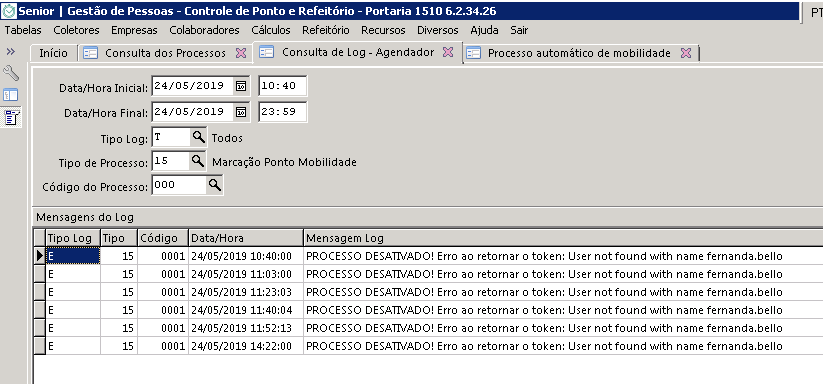Open the Recursos menu
Image resolution: width=823 pixels, height=384 pixels.
click(x=383, y=30)
